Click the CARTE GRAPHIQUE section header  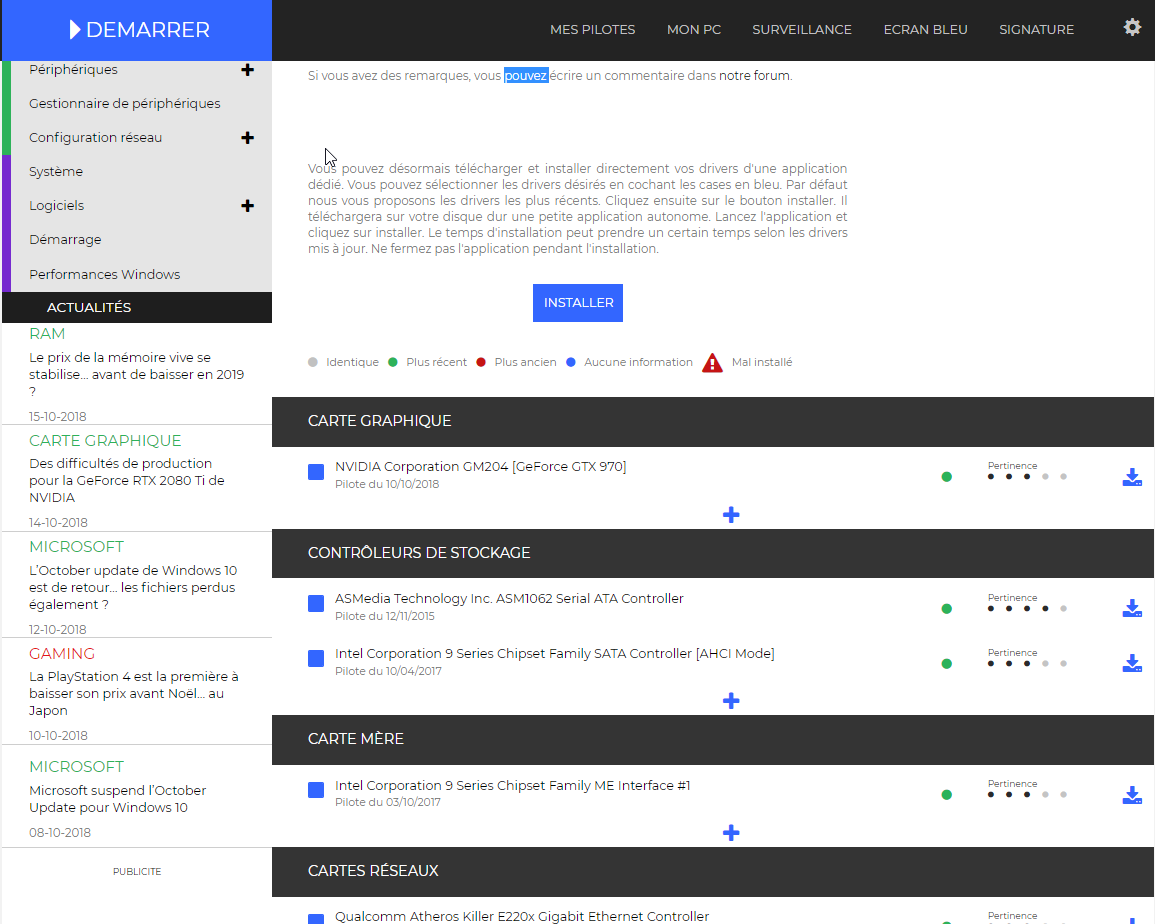(712, 421)
